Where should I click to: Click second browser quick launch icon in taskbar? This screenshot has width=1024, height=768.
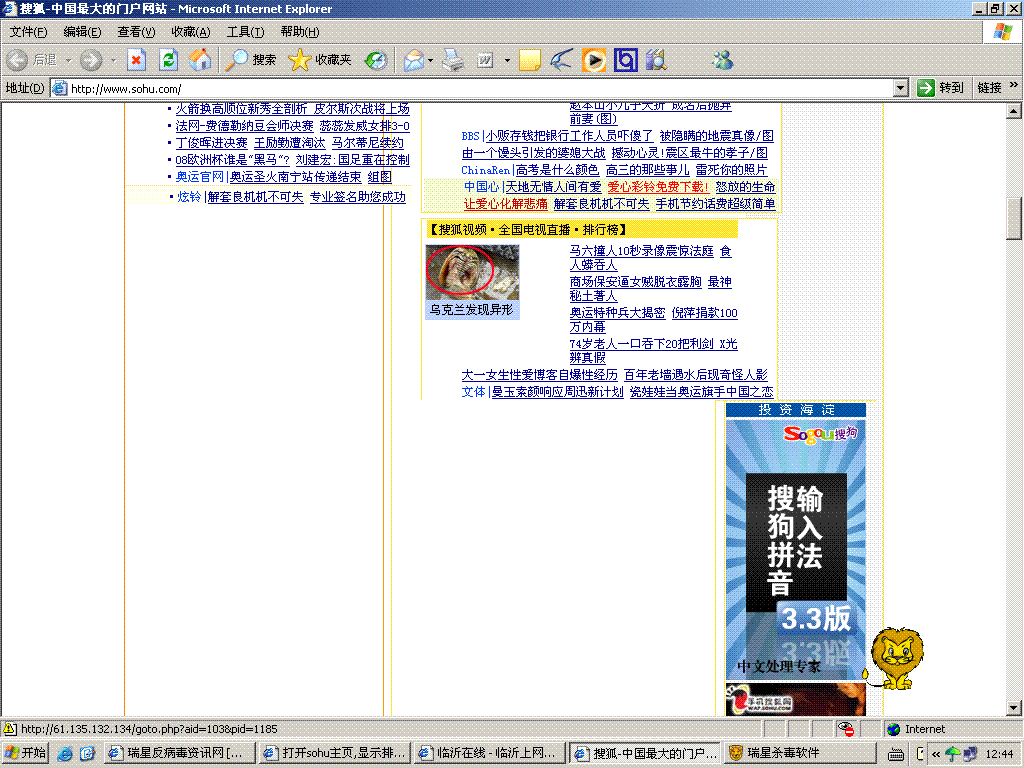coord(88,753)
